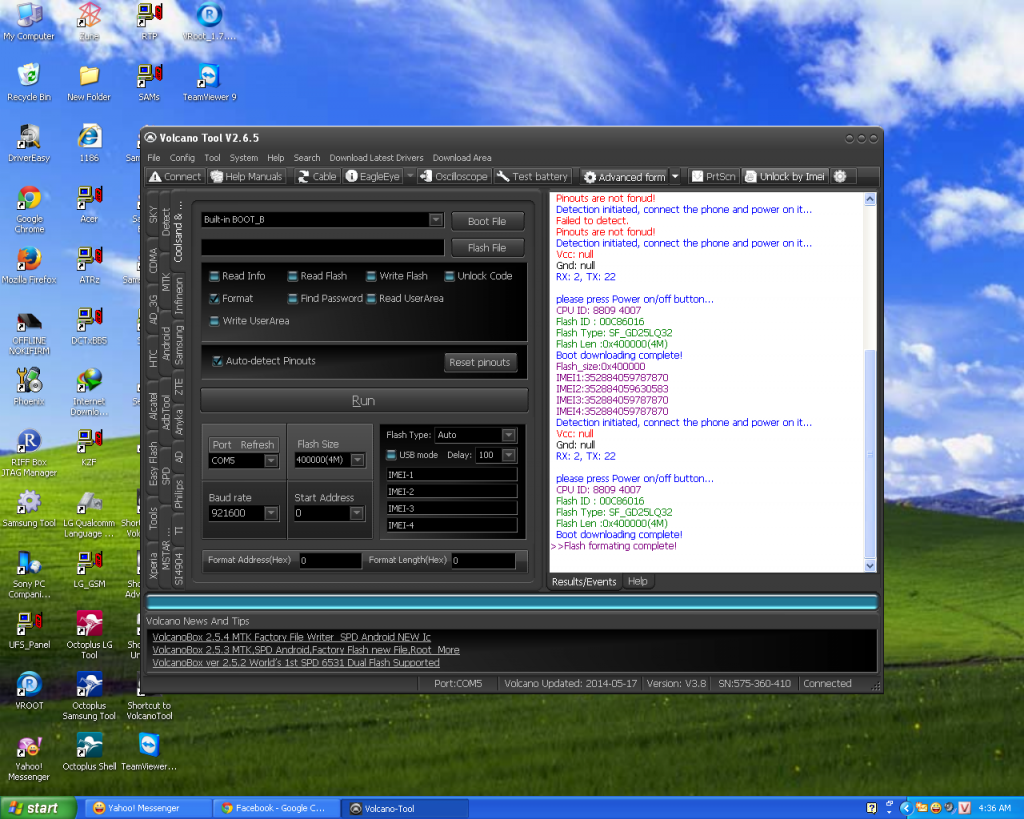The width and height of the screenshot is (1024, 819).
Task: Open the Tool menu
Action: click(x=212, y=158)
